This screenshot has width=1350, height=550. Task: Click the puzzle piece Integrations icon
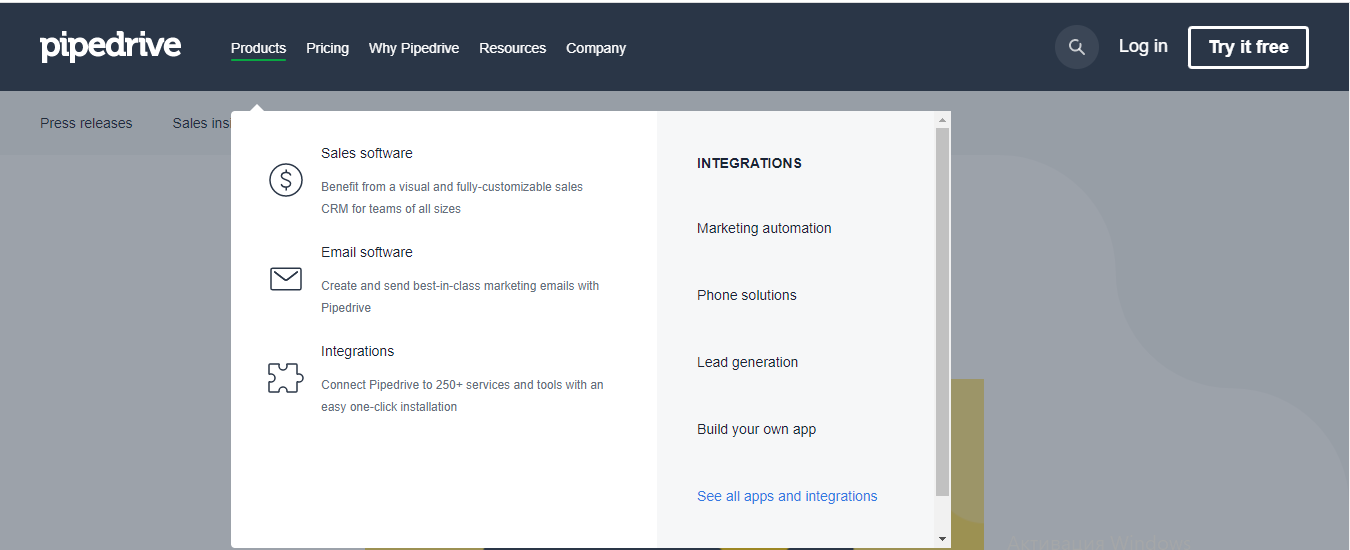pyautogui.click(x=286, y=377)
